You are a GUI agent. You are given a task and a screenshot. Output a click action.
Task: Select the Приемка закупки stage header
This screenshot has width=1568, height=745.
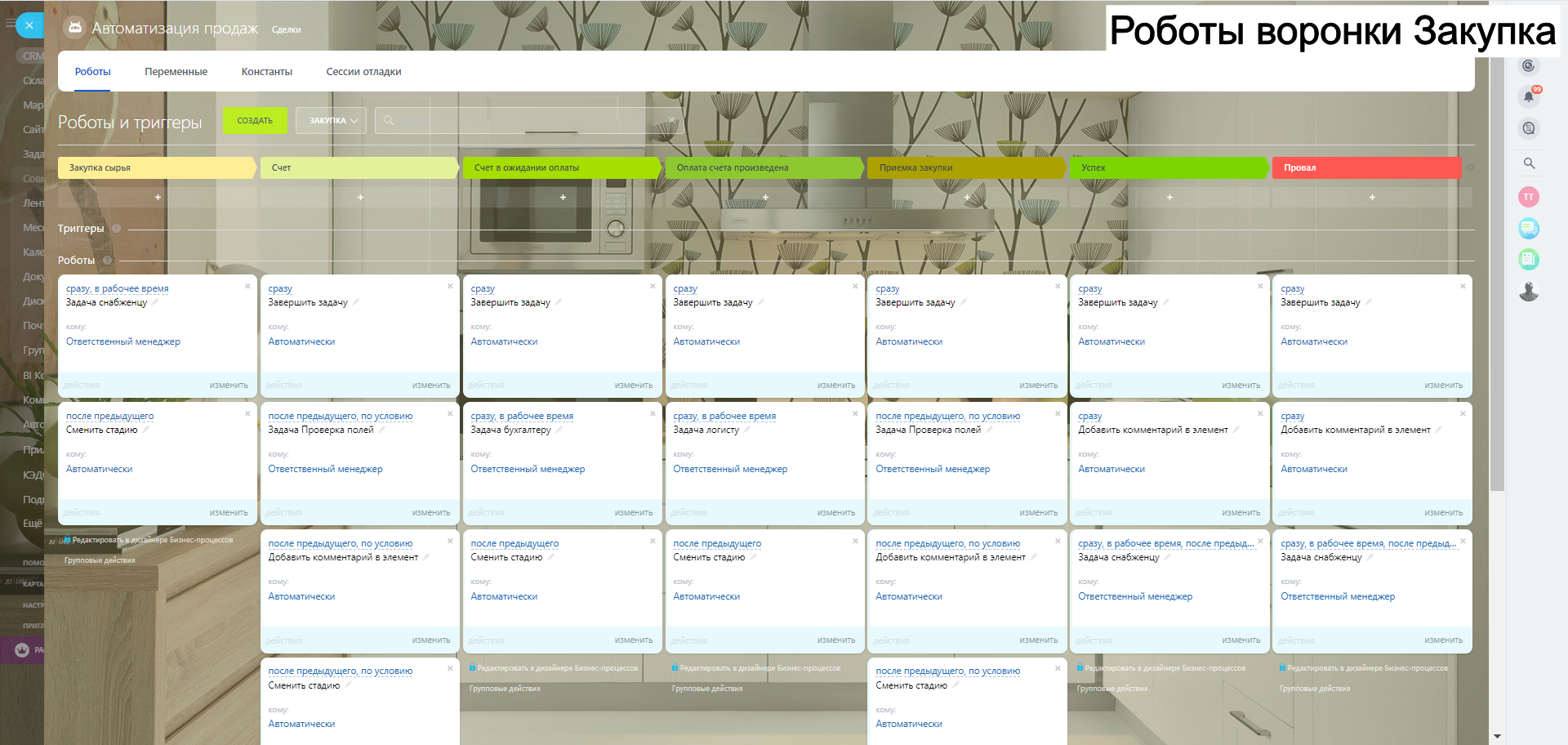tap(967, 167)
